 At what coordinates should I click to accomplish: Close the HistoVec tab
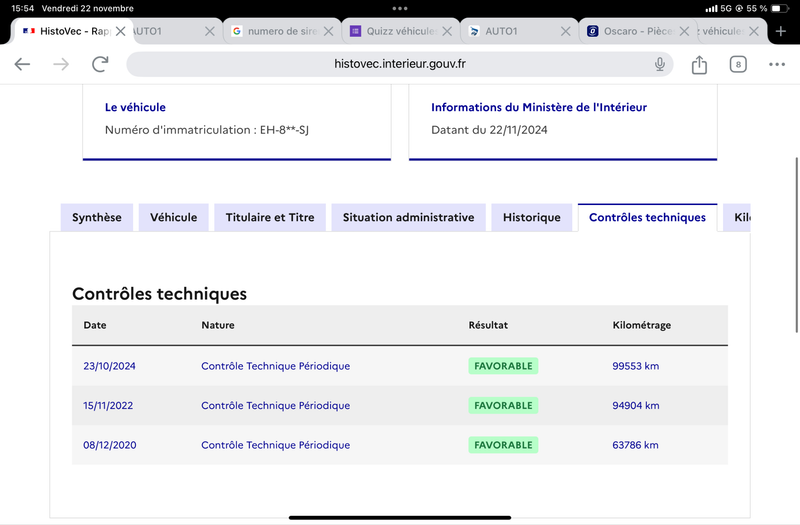point(120,31)
